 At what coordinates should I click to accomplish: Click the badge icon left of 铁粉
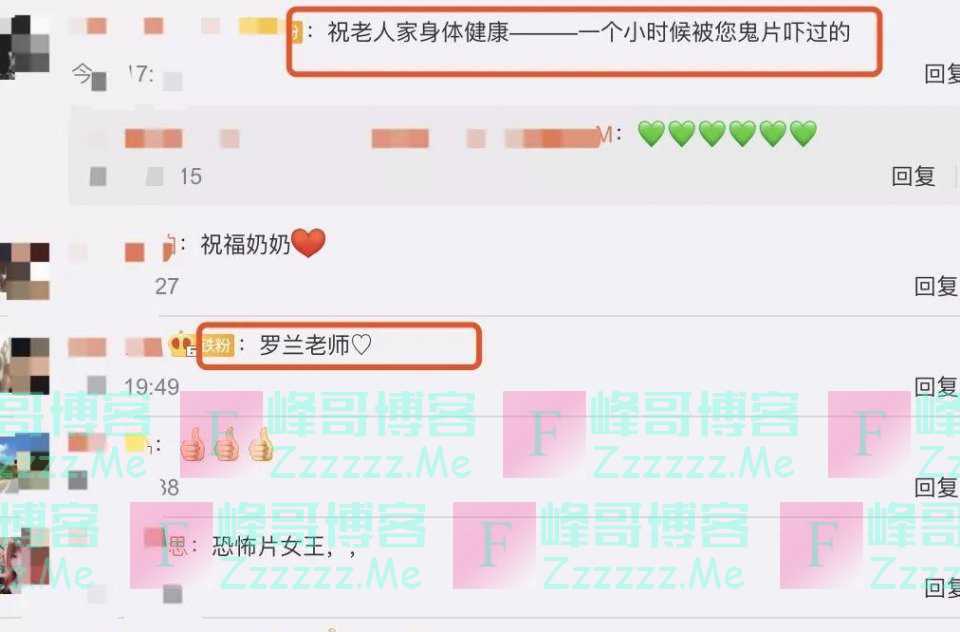pyautogui.click(x=182, y=345)
